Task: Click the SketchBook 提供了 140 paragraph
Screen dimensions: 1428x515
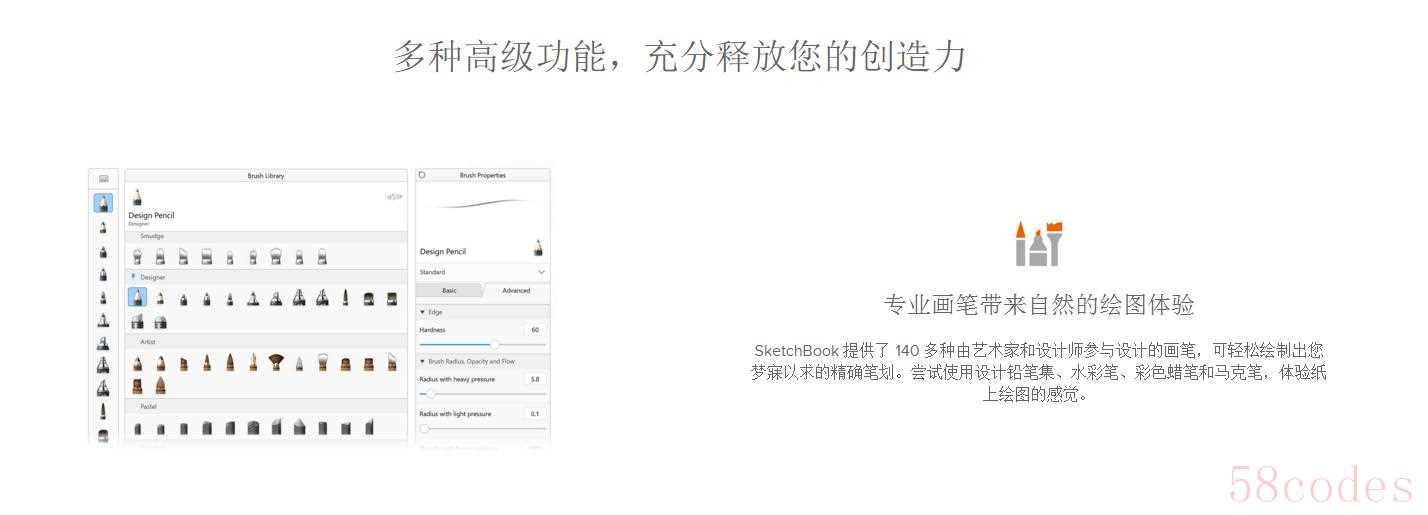Action: pos(1039,372)
